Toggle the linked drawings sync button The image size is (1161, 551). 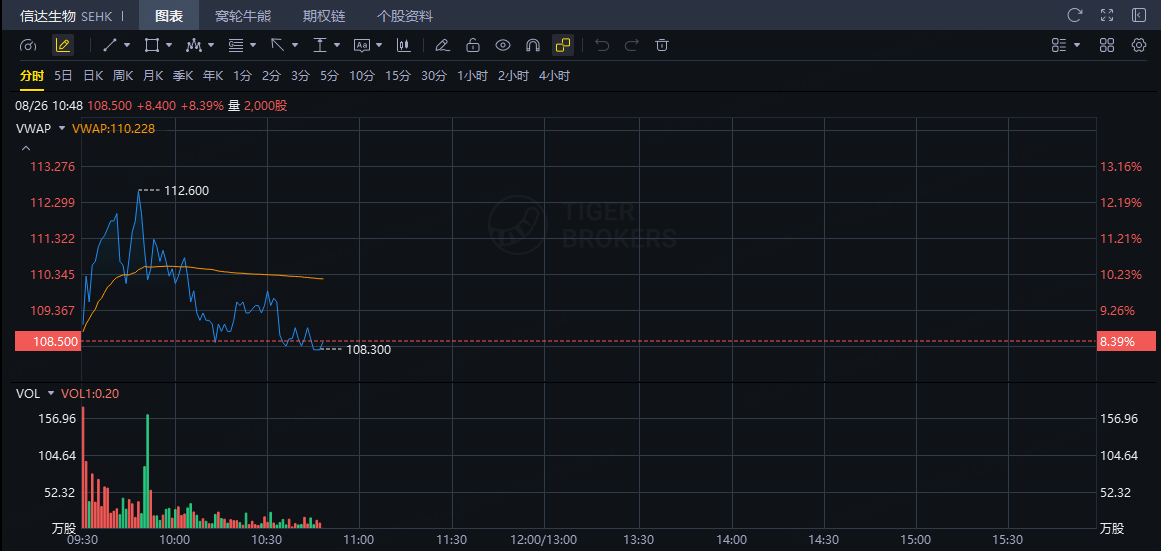coord(563,46)
